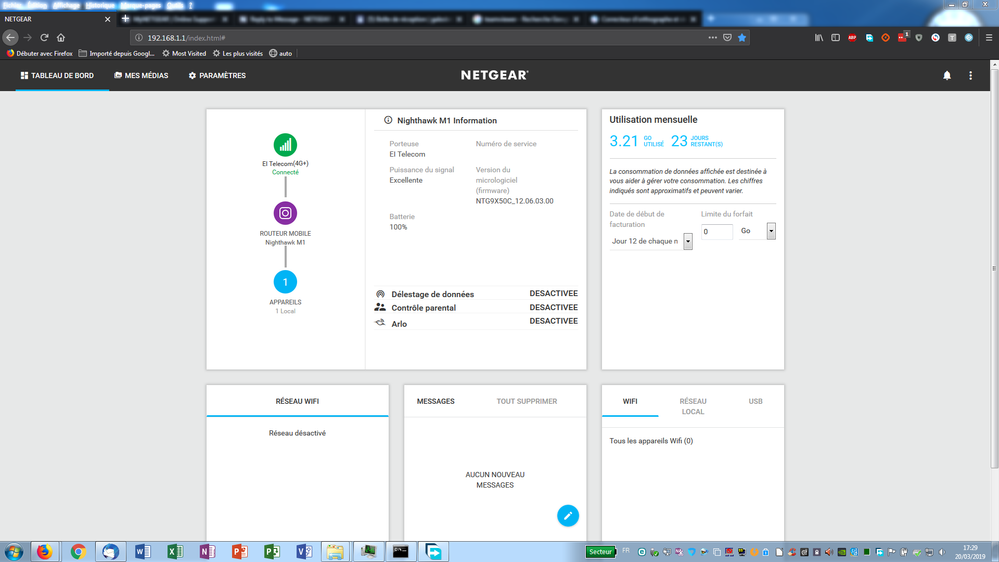999x562 pixels.
Task: Open the notifications bell icon
Action: click(947, 75)
